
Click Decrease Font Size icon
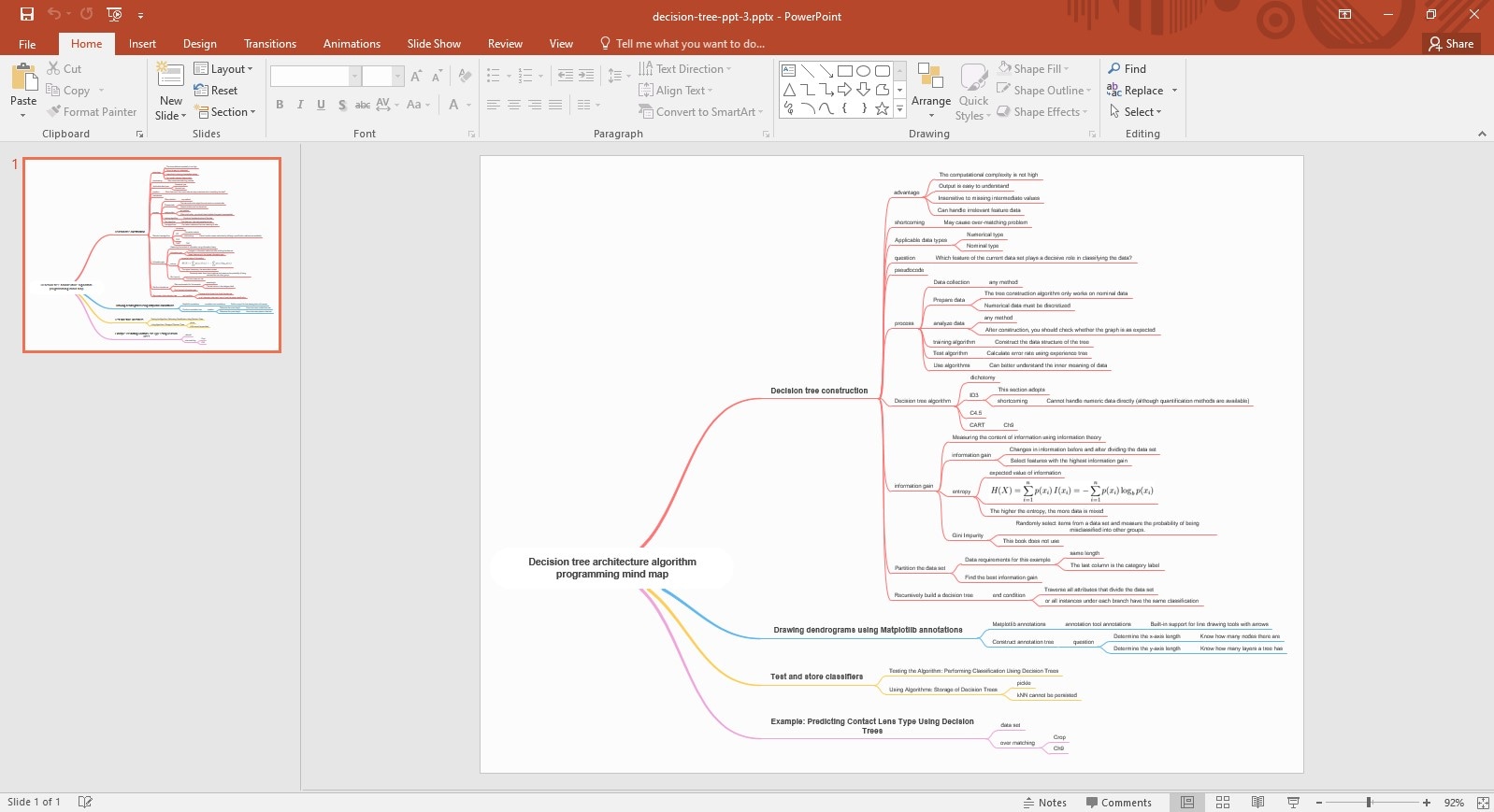tap(437, 77)
